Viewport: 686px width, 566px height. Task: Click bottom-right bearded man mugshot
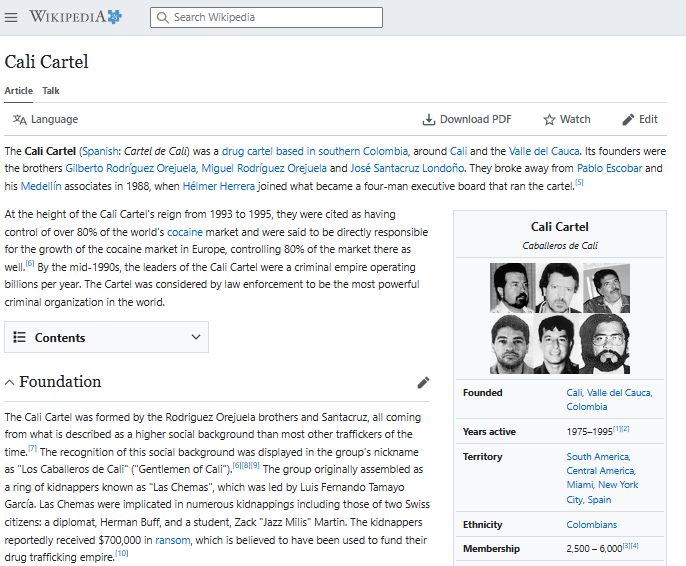coord(604,344)
